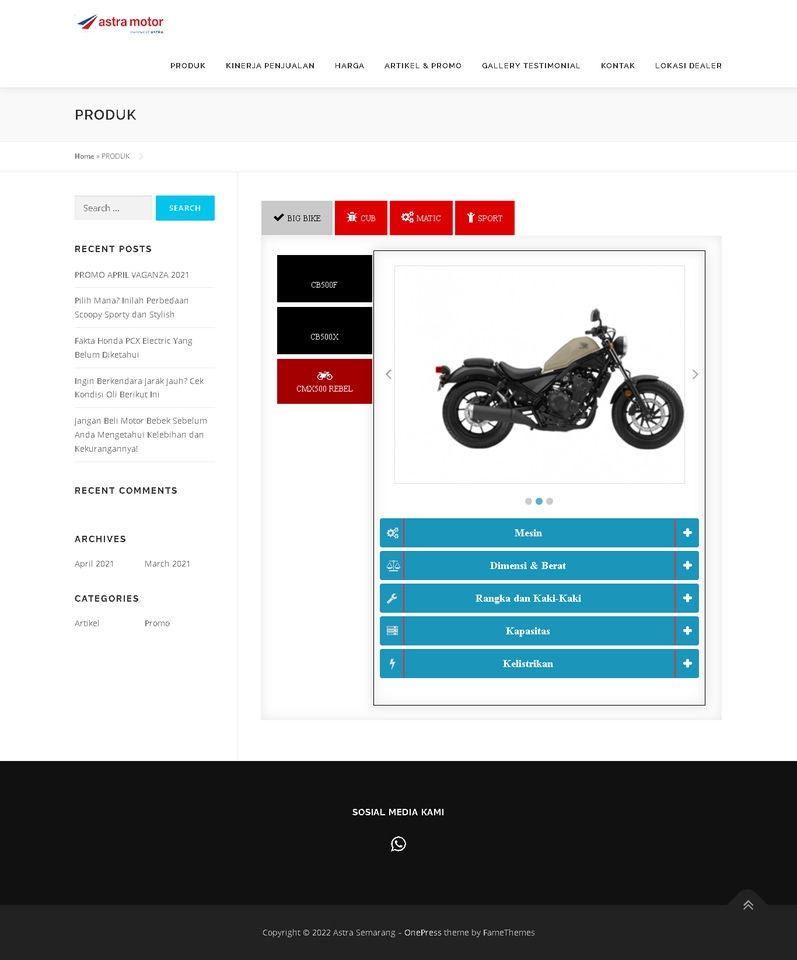The height and width of the screenshot is (960, 797).
Task: Click the motorcycle icon on CMX500 REBEL
Action: (x=324, y=376)
